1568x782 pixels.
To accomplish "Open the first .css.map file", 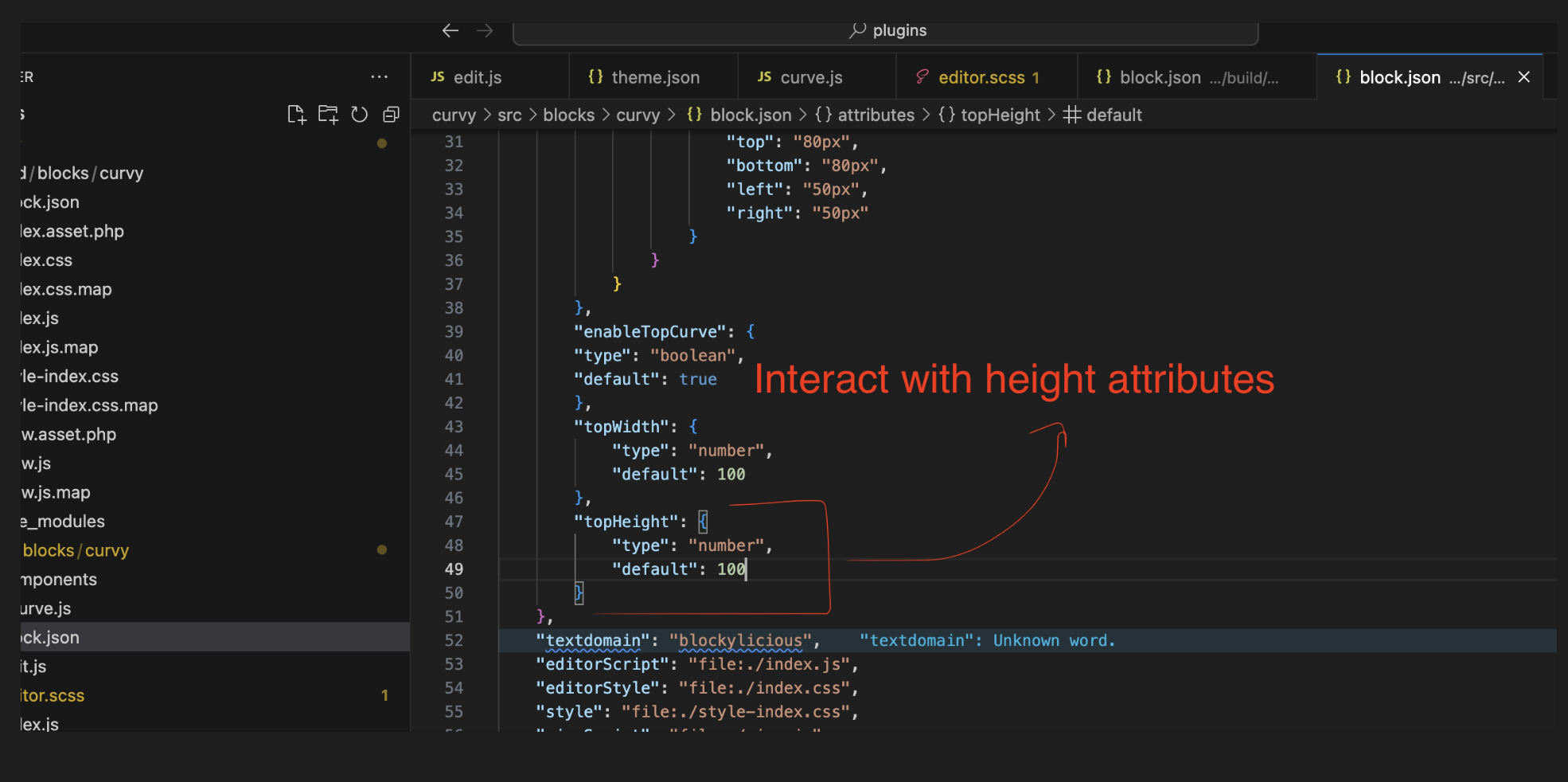I will (215, 289).
